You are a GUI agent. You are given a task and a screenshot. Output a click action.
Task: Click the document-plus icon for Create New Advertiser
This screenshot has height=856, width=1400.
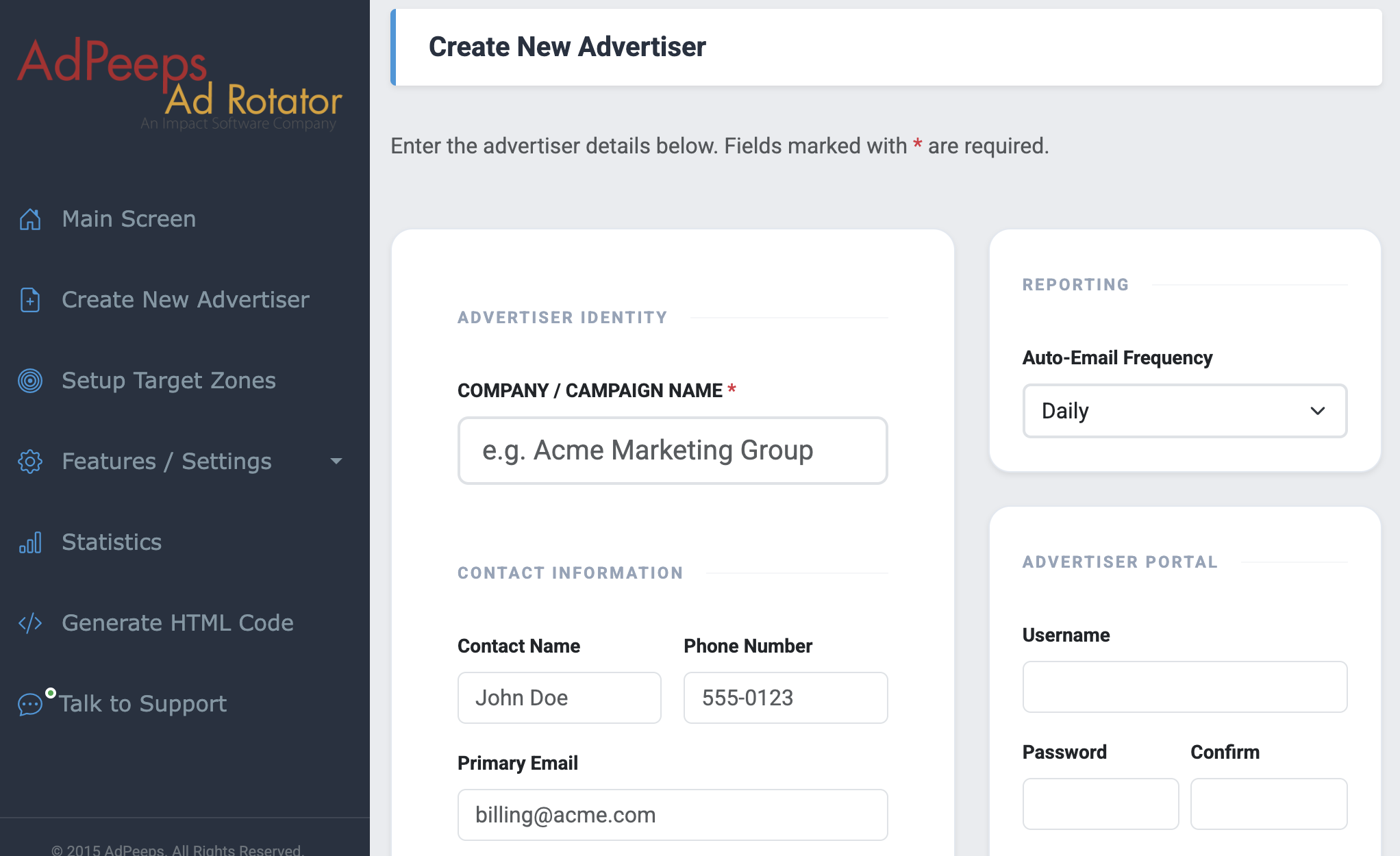(x=30, y=300)
